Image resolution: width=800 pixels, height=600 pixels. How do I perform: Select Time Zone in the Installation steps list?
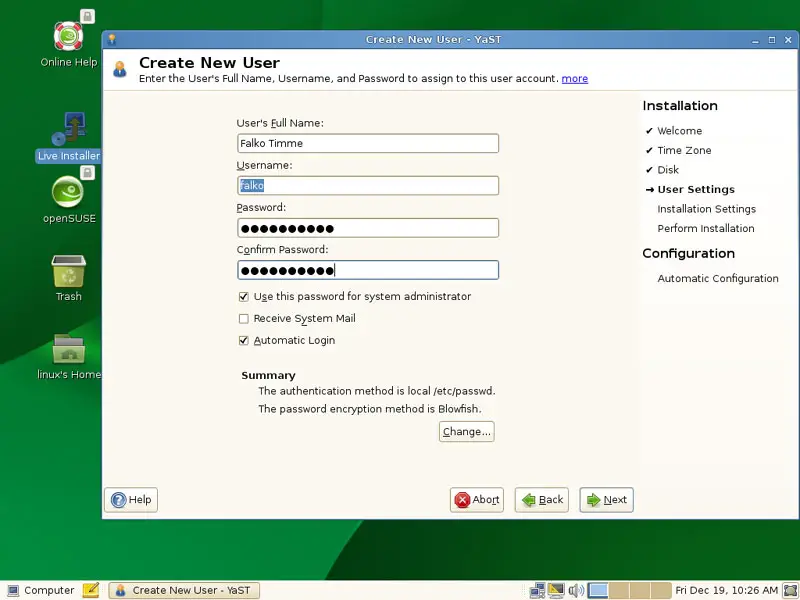click(684, 151)
